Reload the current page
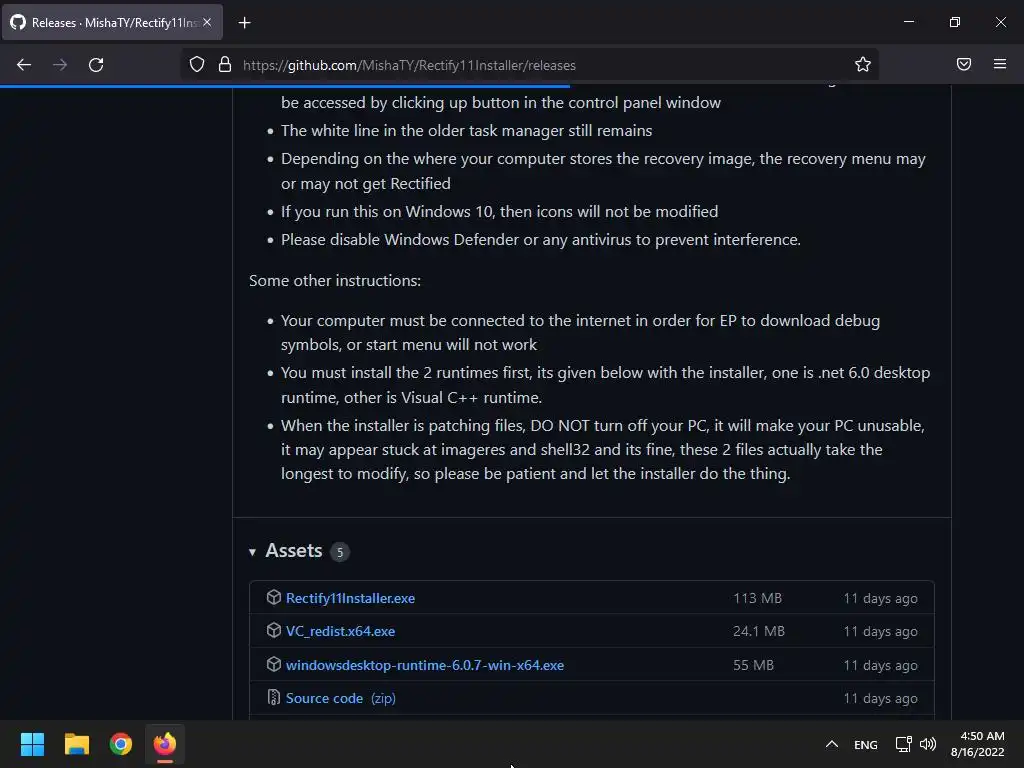This screenshot has width=1024, height=768. pos(96,65)
